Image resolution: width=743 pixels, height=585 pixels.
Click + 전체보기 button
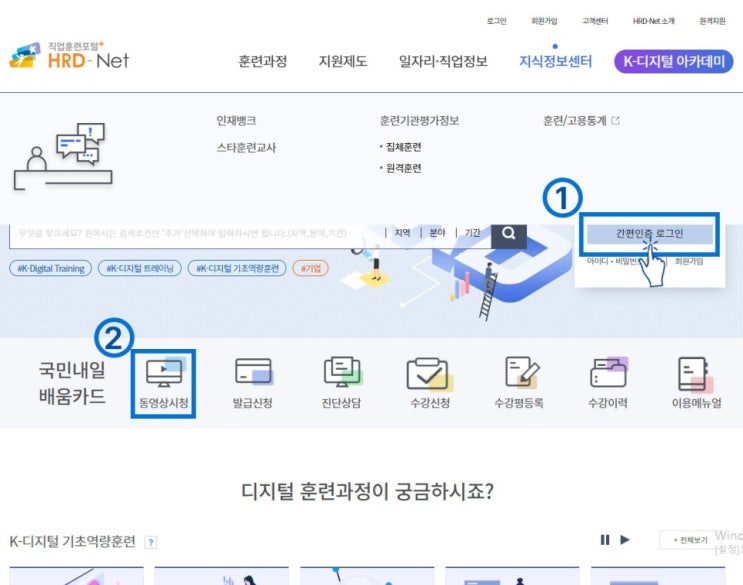click(690, 540)
